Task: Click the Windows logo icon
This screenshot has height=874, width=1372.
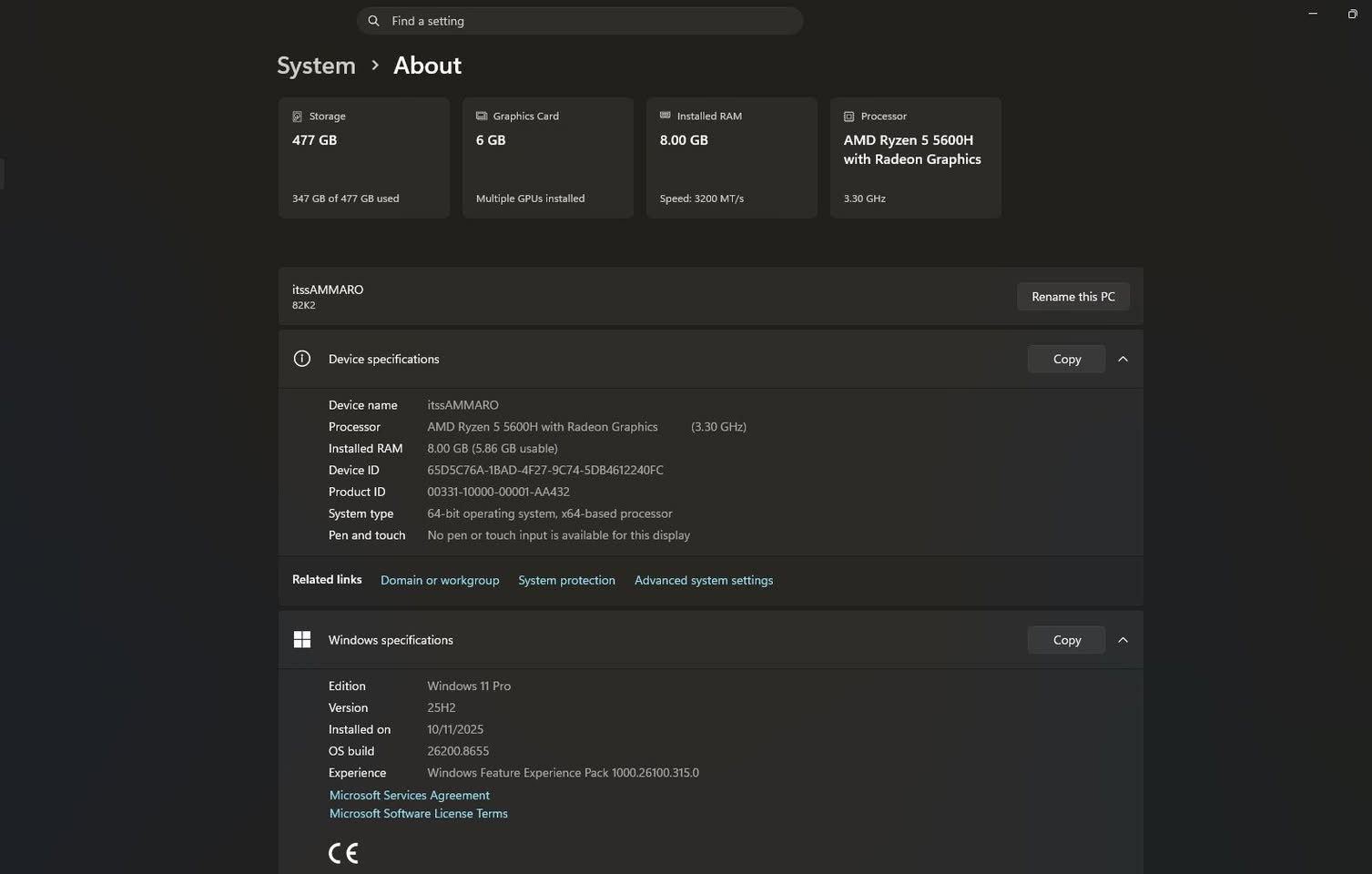Action: (x=302, y=640)
